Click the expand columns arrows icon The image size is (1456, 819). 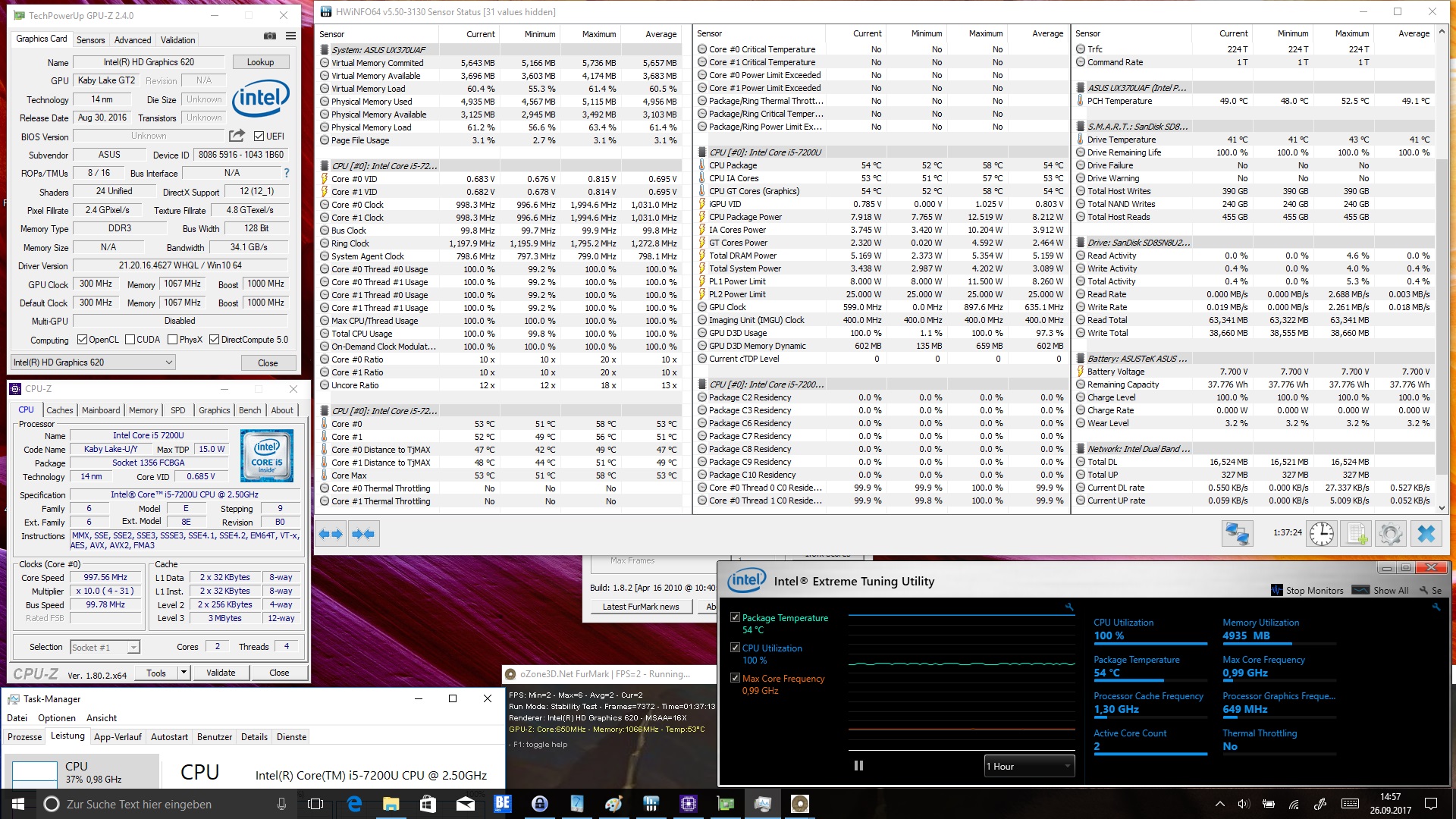click(331, 534)
